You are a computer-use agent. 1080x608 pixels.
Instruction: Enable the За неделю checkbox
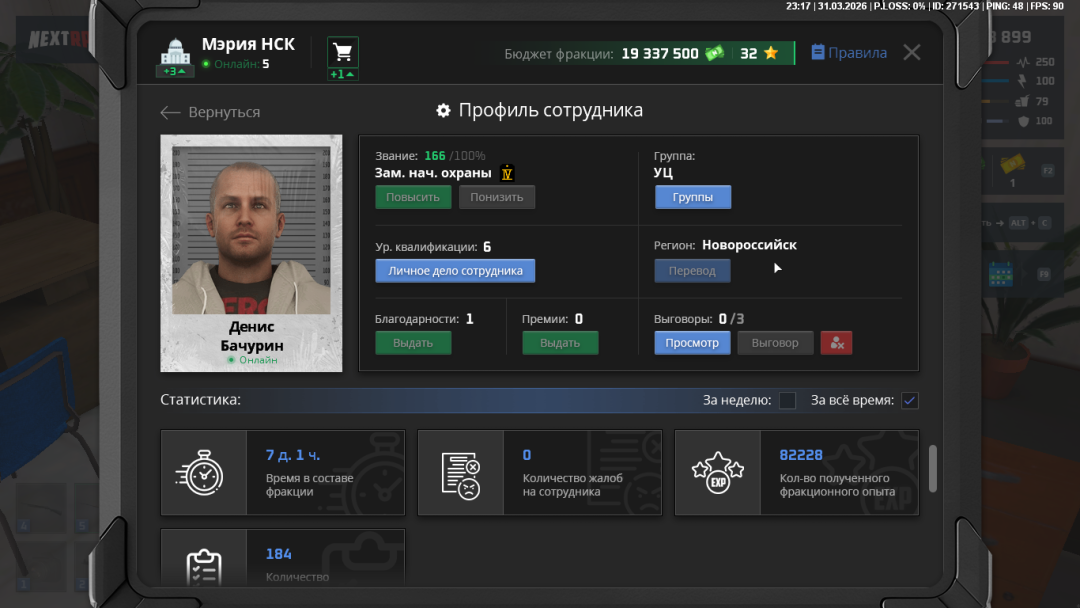[x=788, y=400]
